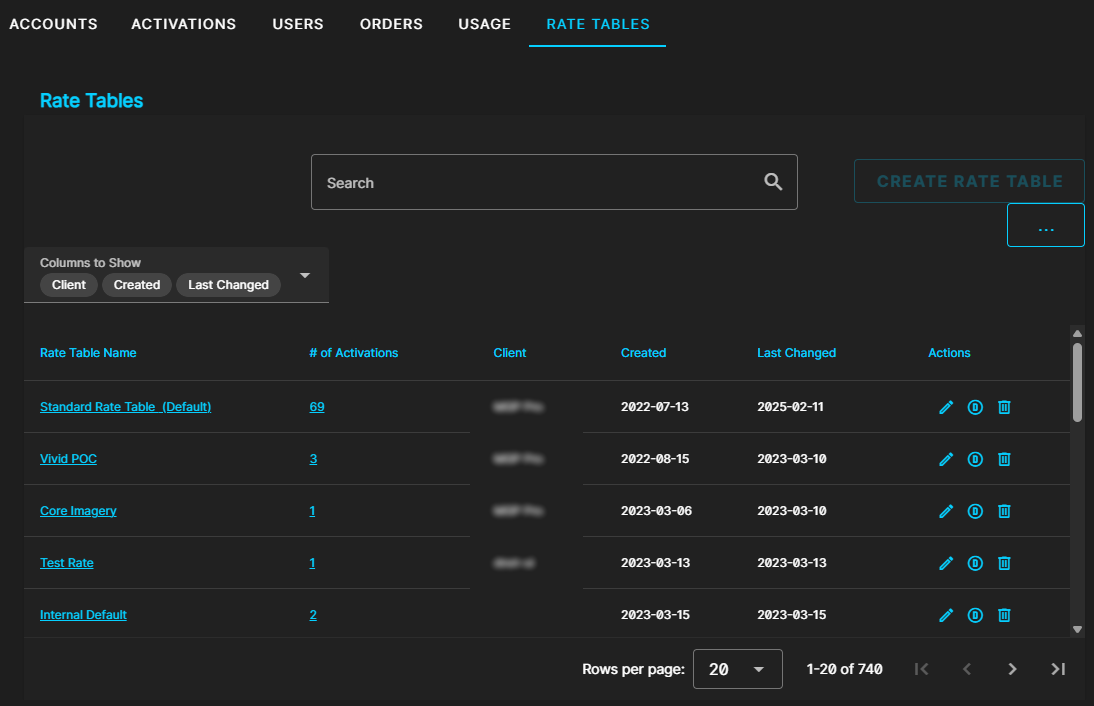Switch to the Activations tab
This screenshot has height=706, width=1094.
coord(184,24)
